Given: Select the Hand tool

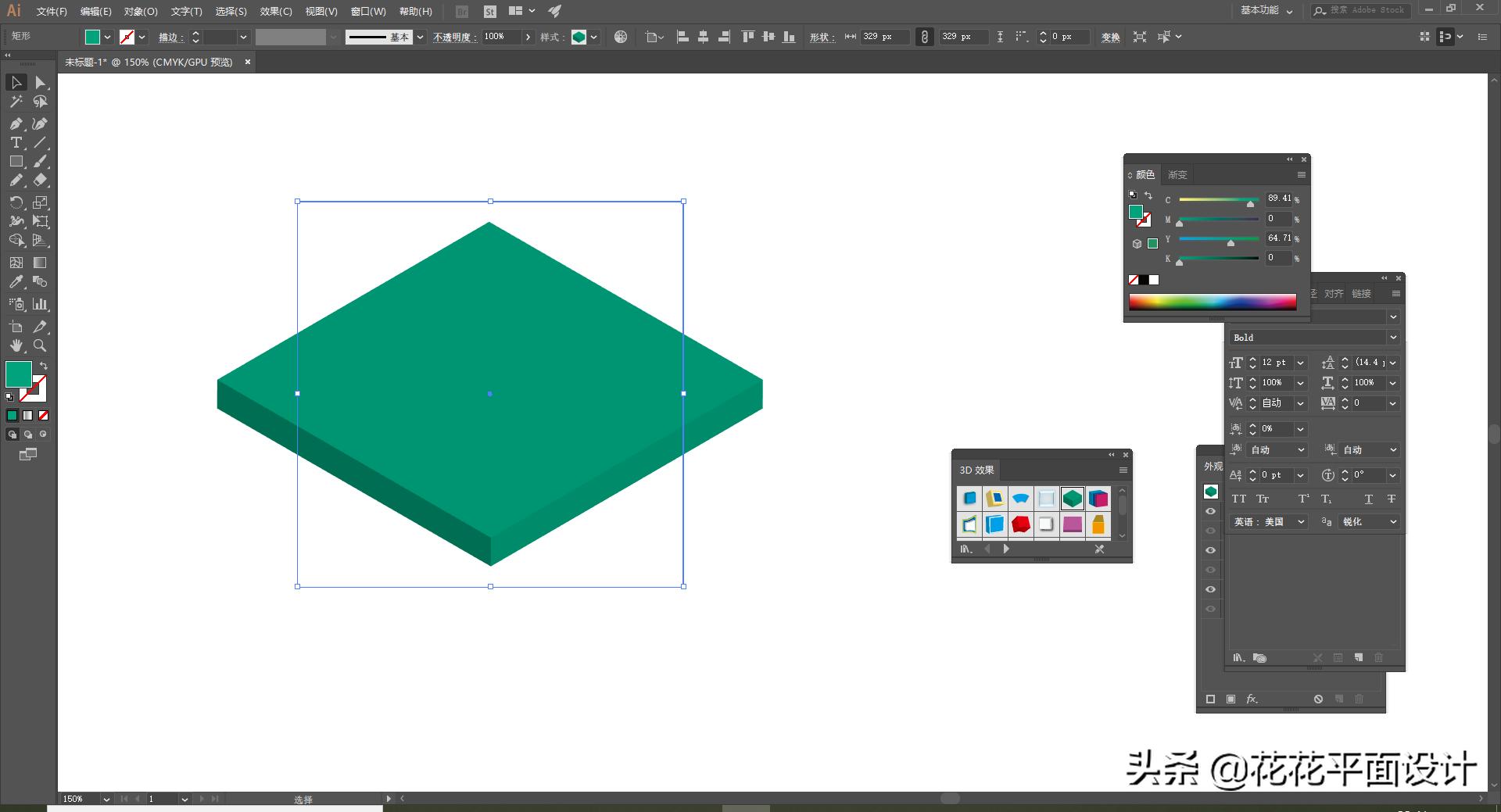Looking at the screenshot, I should click(x=16, y=345).
